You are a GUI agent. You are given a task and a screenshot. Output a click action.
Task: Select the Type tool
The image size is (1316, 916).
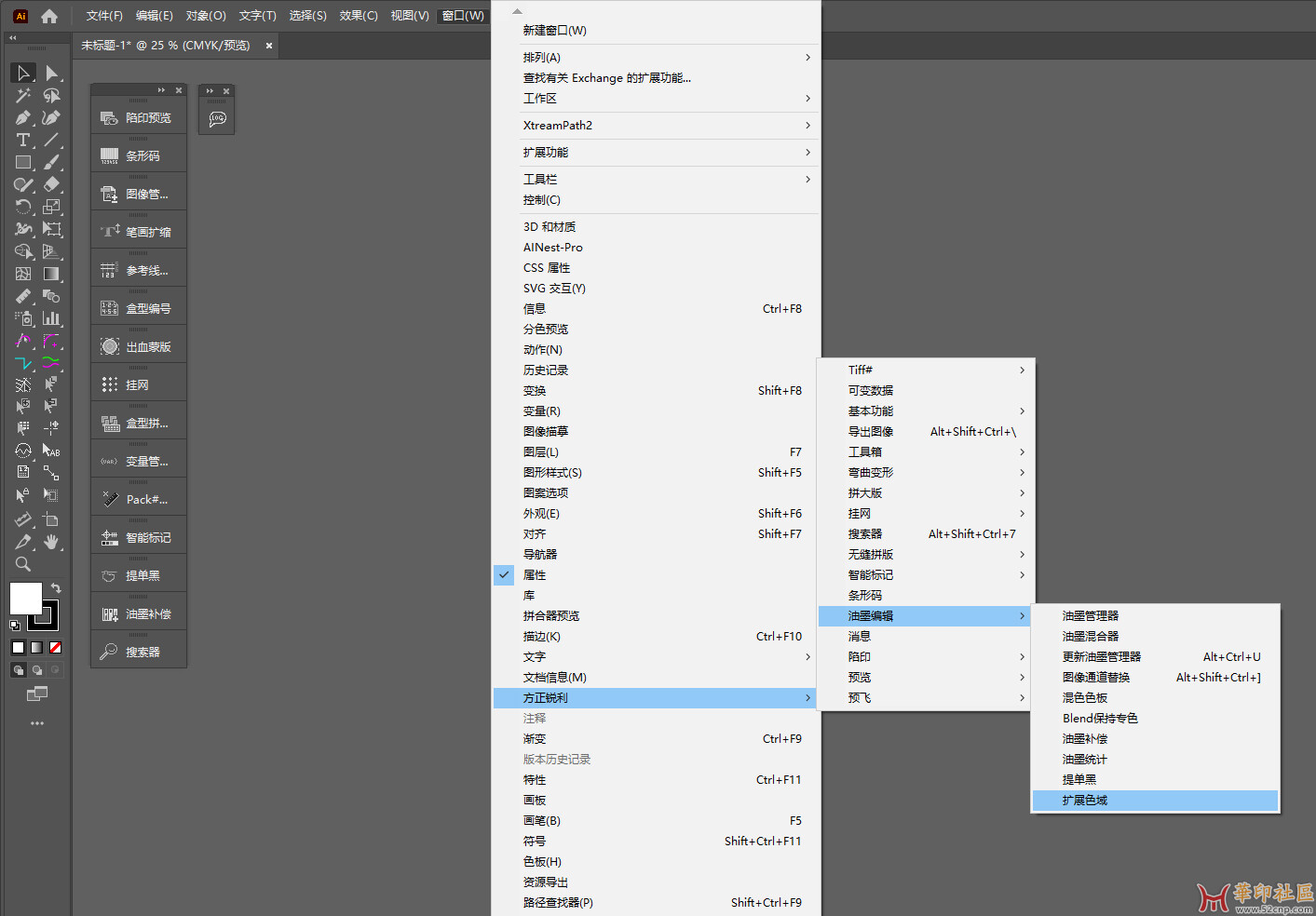pos(23,140)
